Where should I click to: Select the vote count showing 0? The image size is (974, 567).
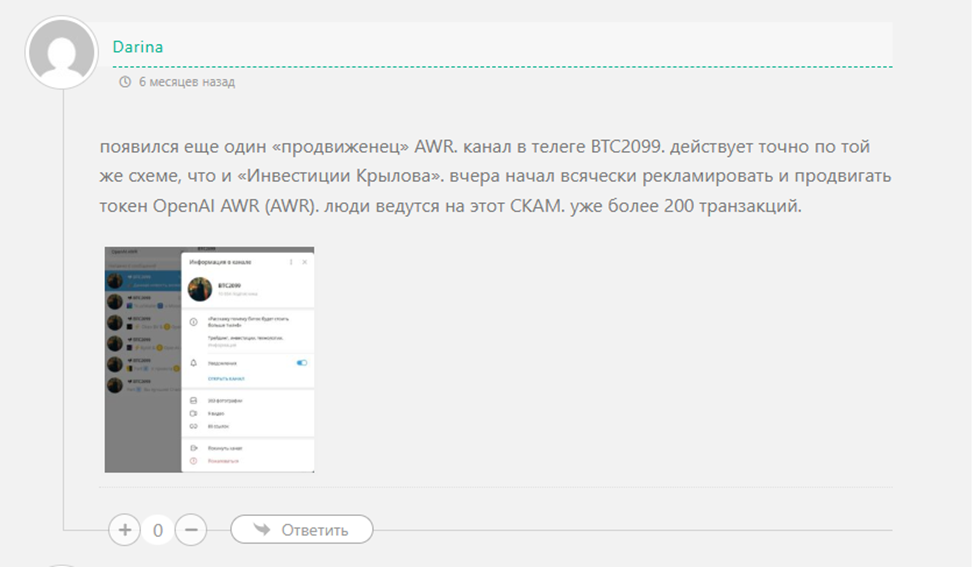pyautogui.click(x=158, y=530)
